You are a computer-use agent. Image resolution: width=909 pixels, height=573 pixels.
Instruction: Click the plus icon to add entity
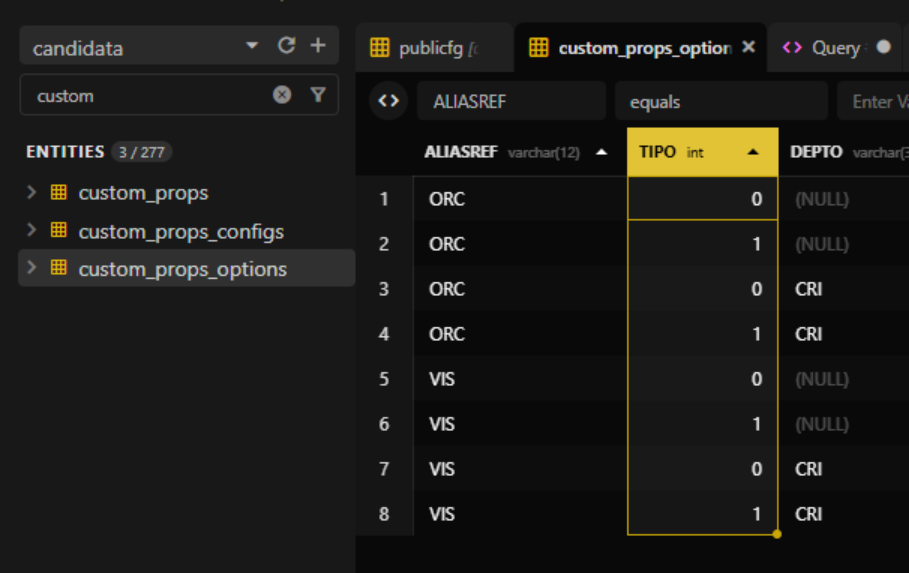coord(318,46)
